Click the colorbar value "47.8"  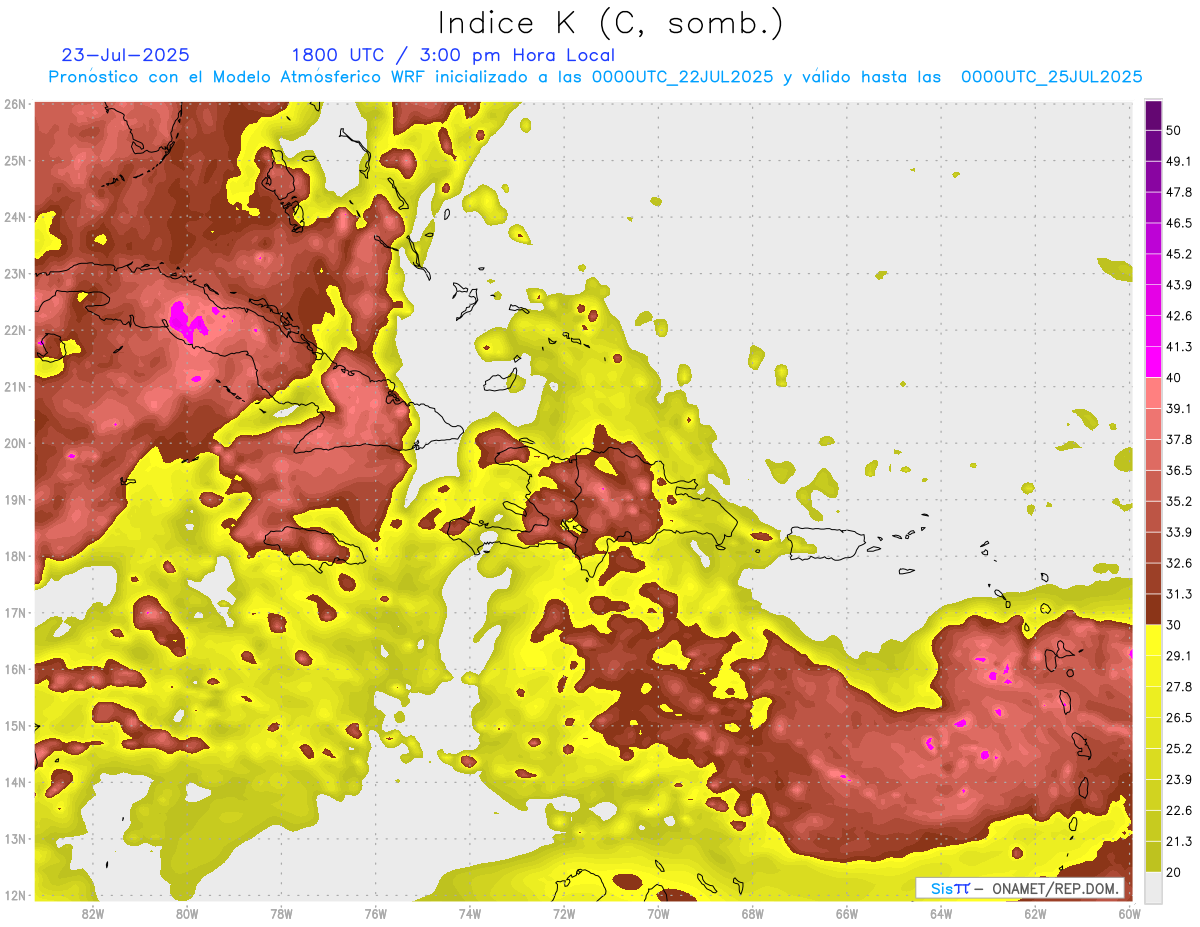(1178, 192)
